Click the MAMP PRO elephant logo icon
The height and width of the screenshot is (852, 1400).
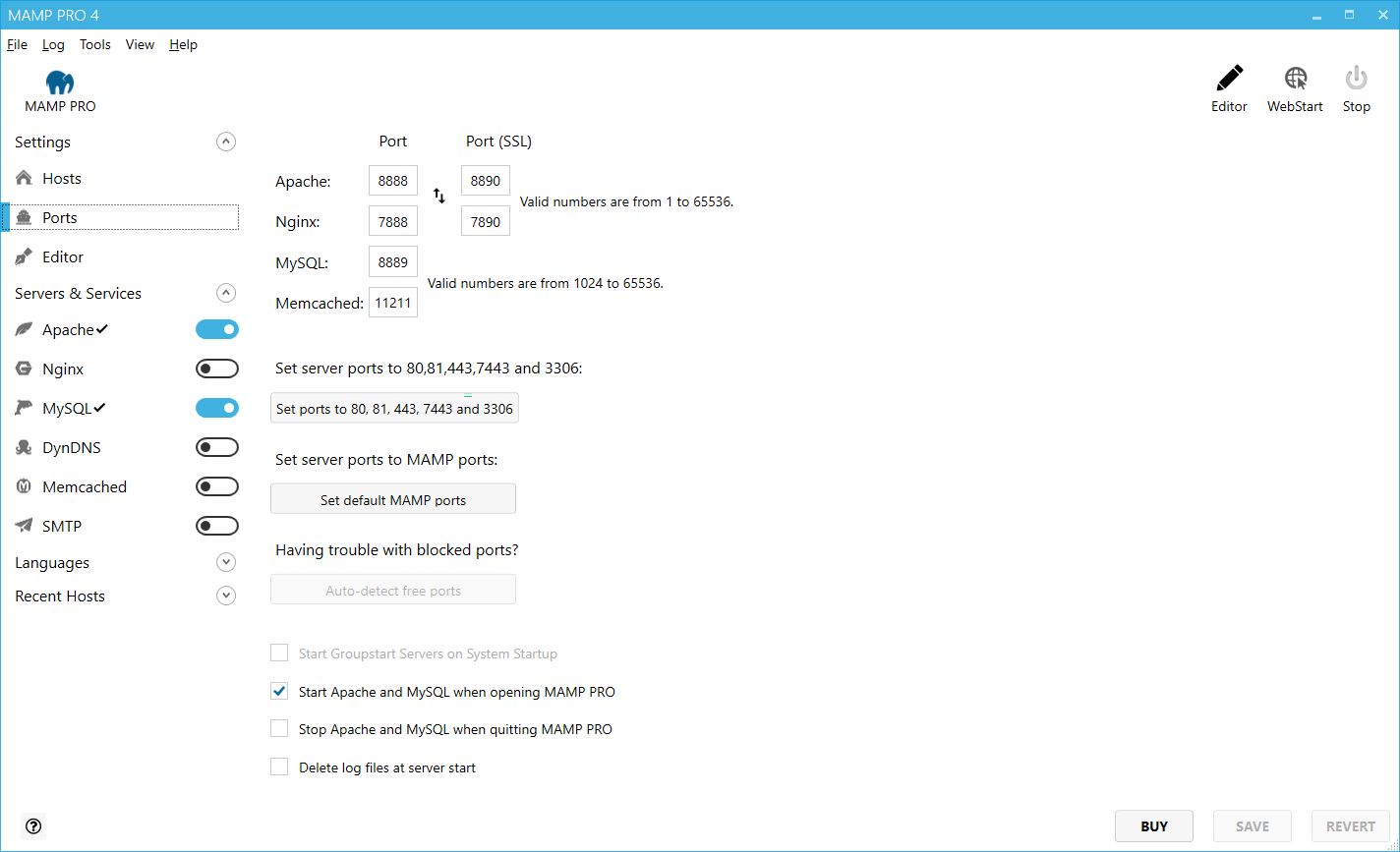(x=60, y=83)
